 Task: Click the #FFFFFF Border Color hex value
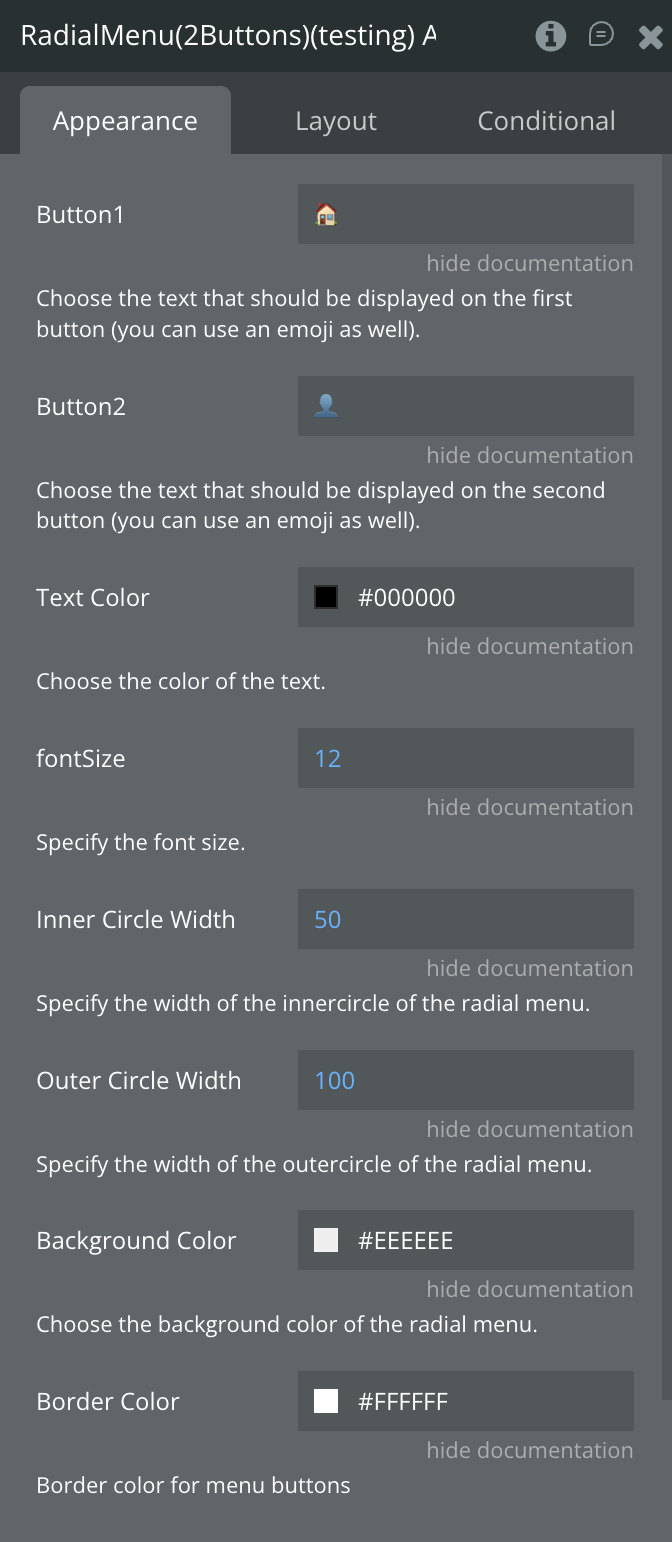[403, 1401]
